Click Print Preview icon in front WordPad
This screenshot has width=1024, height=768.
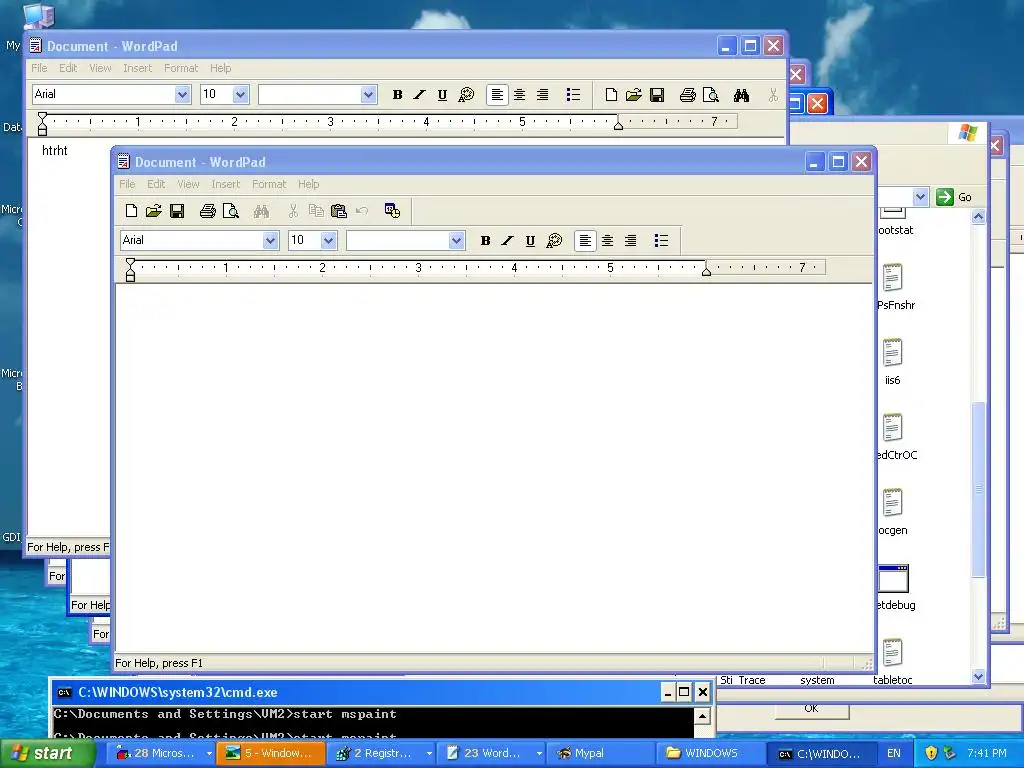click(x=231, y=211)
